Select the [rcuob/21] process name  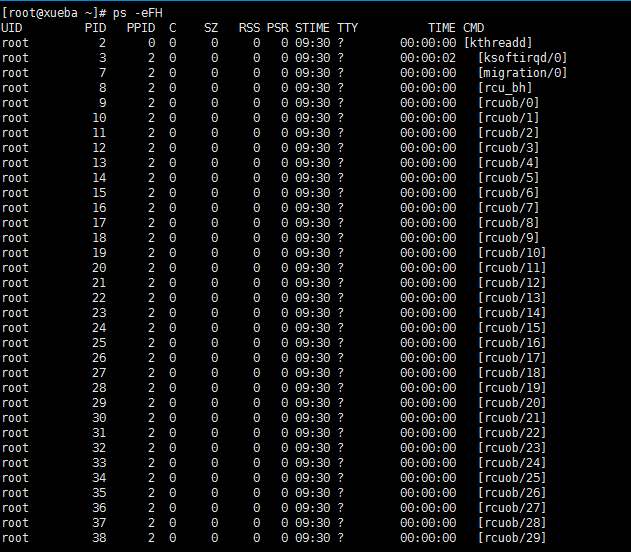point(512,418)
